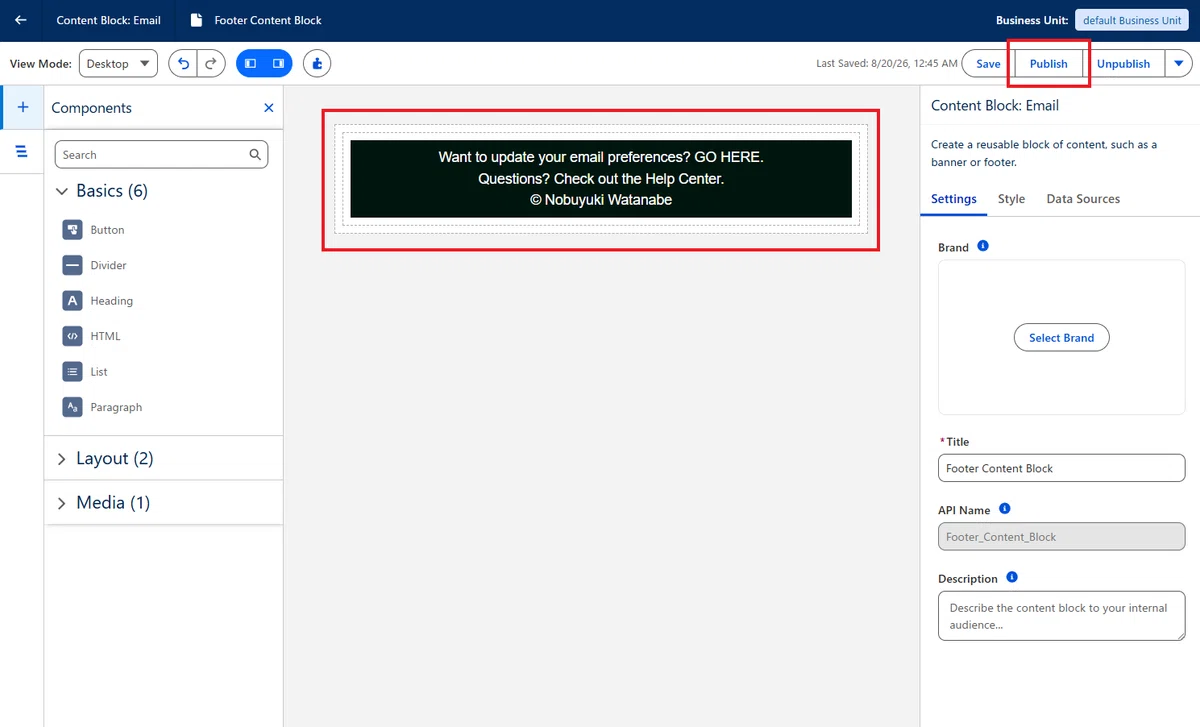Select the List component icon

click(x=72, y=371)
